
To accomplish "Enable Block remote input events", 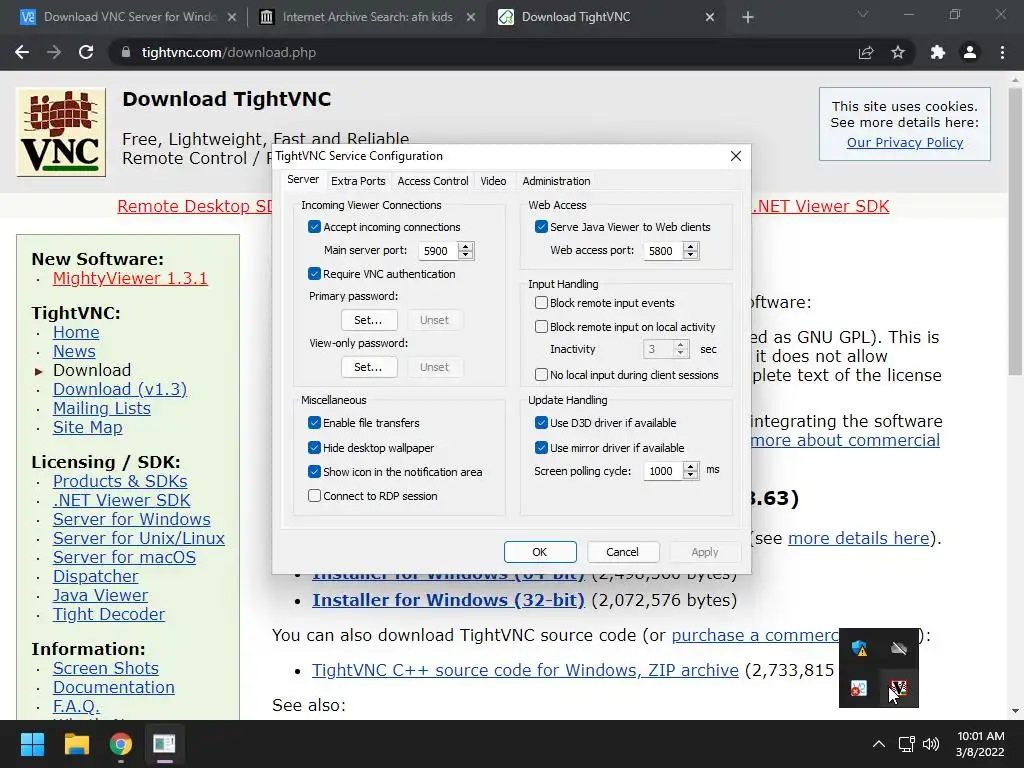I will pyautogui.click(x=541, y=303).
